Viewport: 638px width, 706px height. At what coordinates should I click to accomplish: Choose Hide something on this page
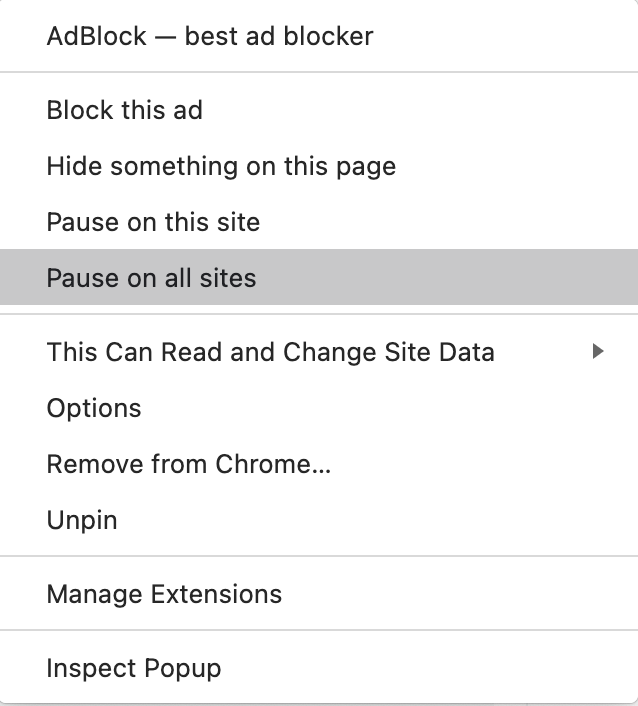click(x=221, y=166)
